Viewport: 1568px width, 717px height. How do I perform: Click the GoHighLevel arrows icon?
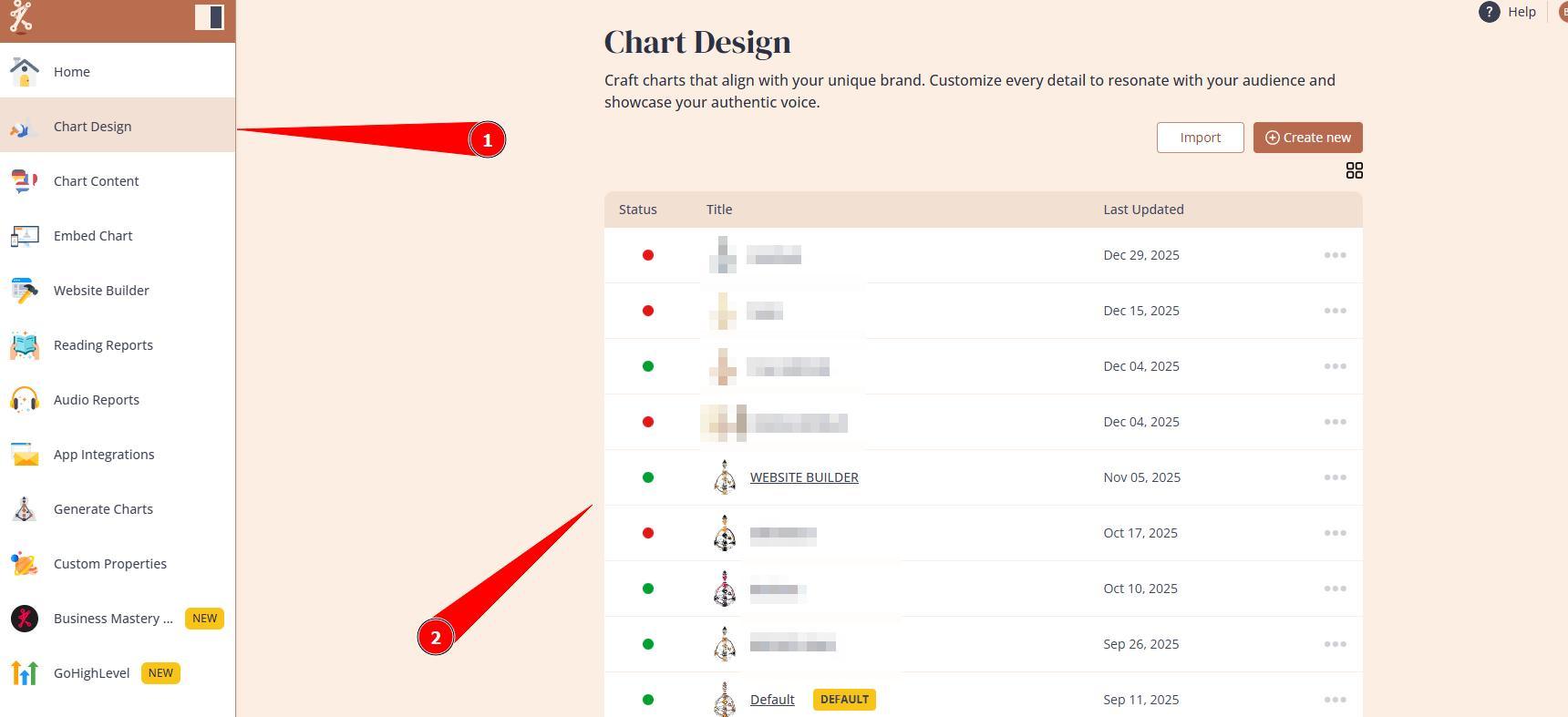click(25, 673)
